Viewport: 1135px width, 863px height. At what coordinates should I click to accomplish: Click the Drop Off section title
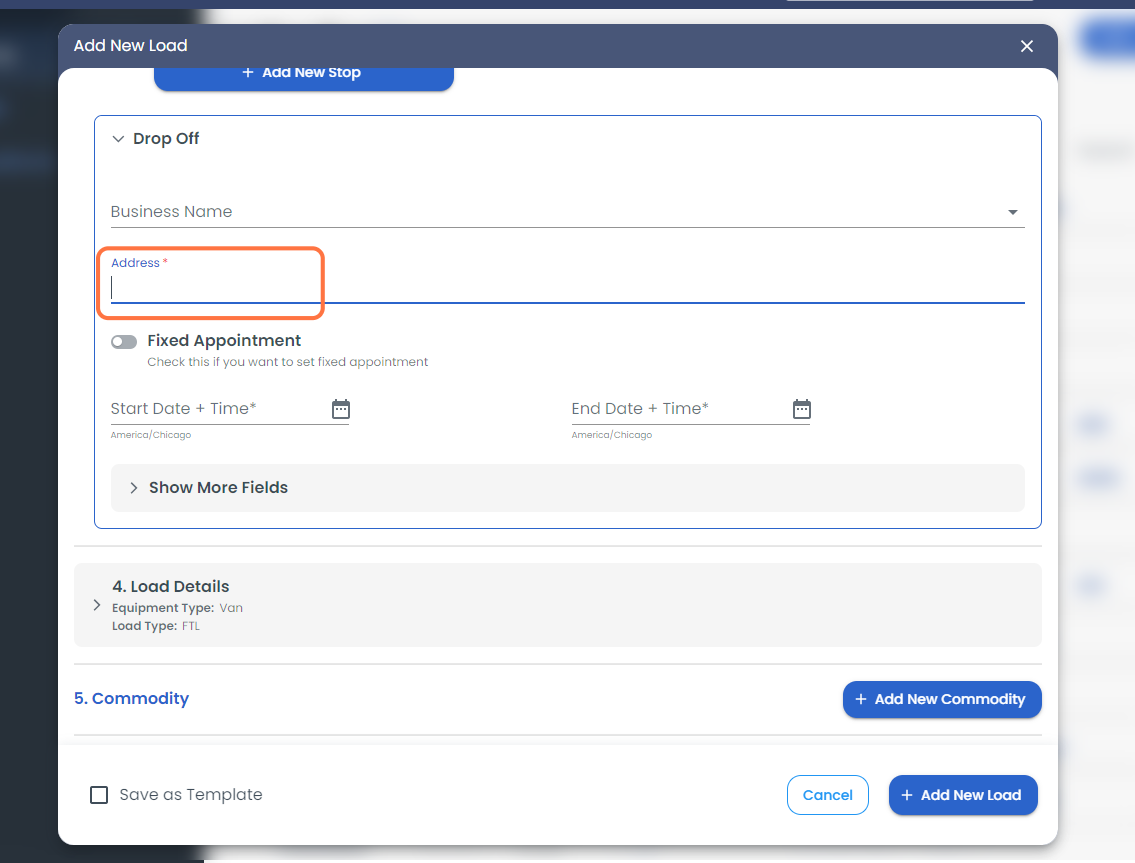166,138
